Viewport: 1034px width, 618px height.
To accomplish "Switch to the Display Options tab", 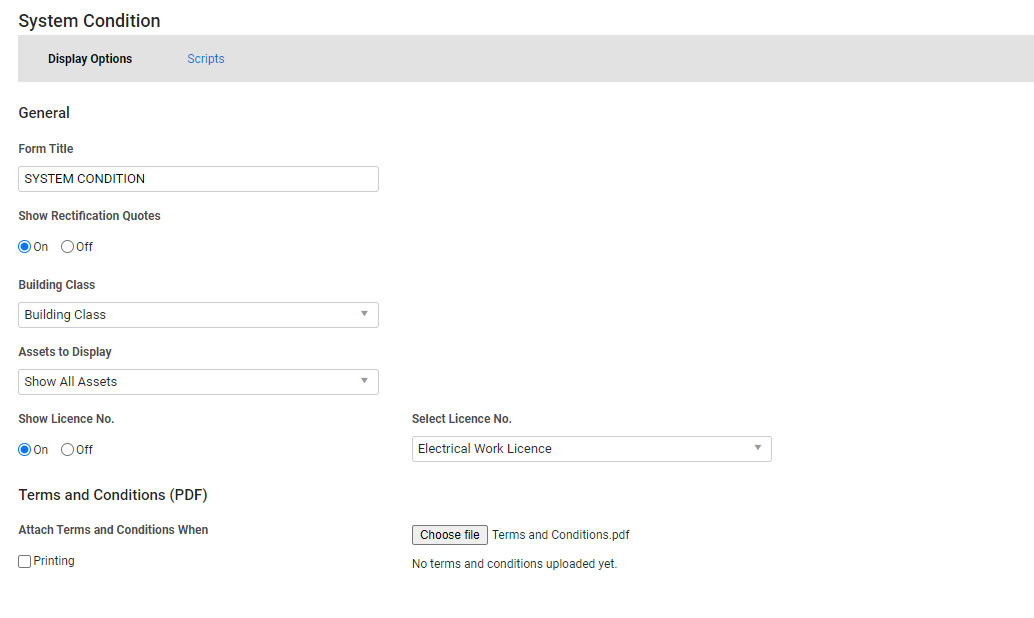I will point(90,58).
